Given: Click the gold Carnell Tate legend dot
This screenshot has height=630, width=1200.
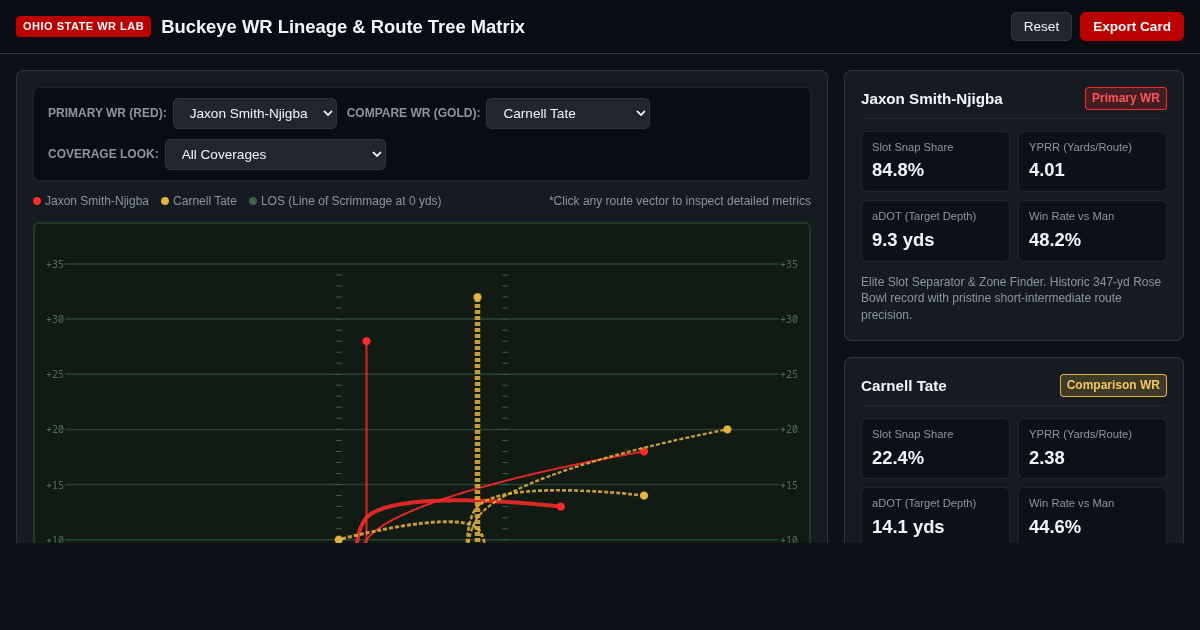Looking at the screenshot, I should (165, 201).
